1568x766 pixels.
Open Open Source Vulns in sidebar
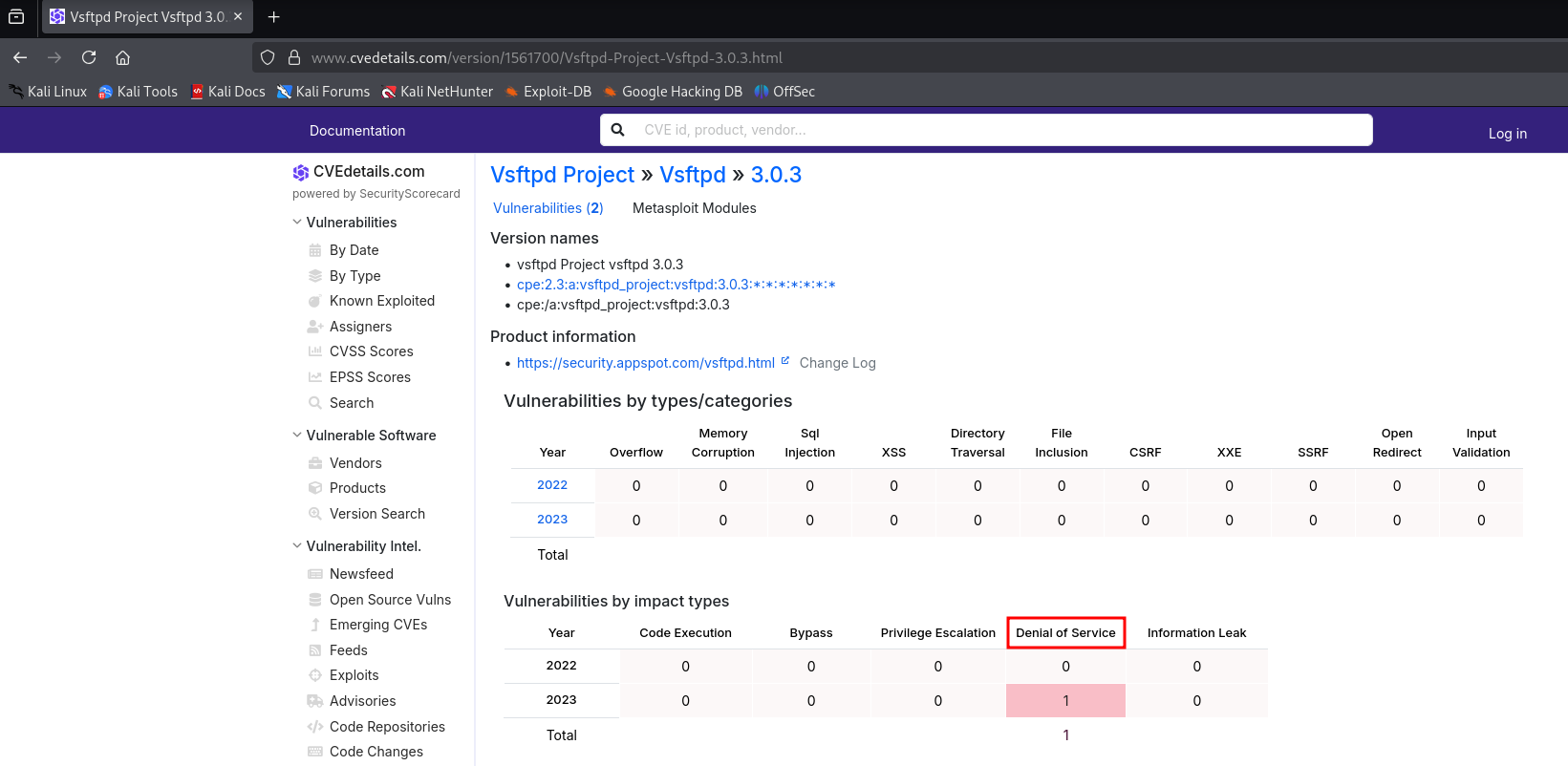click(390, 600)
